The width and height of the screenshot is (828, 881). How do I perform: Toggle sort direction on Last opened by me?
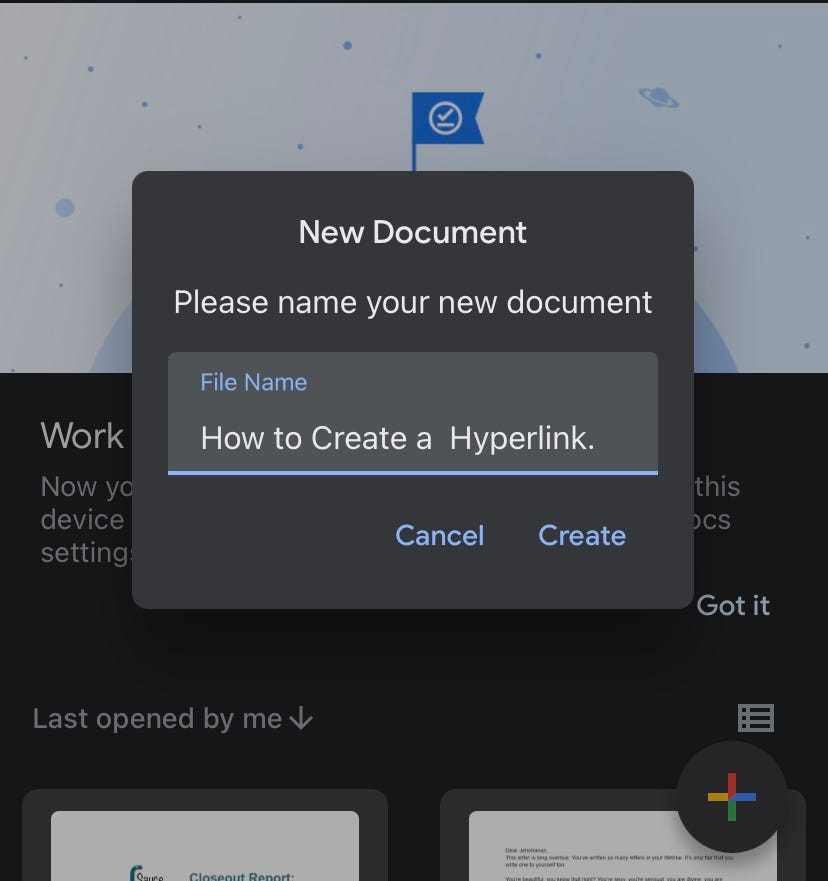click(x=299, y=719)
